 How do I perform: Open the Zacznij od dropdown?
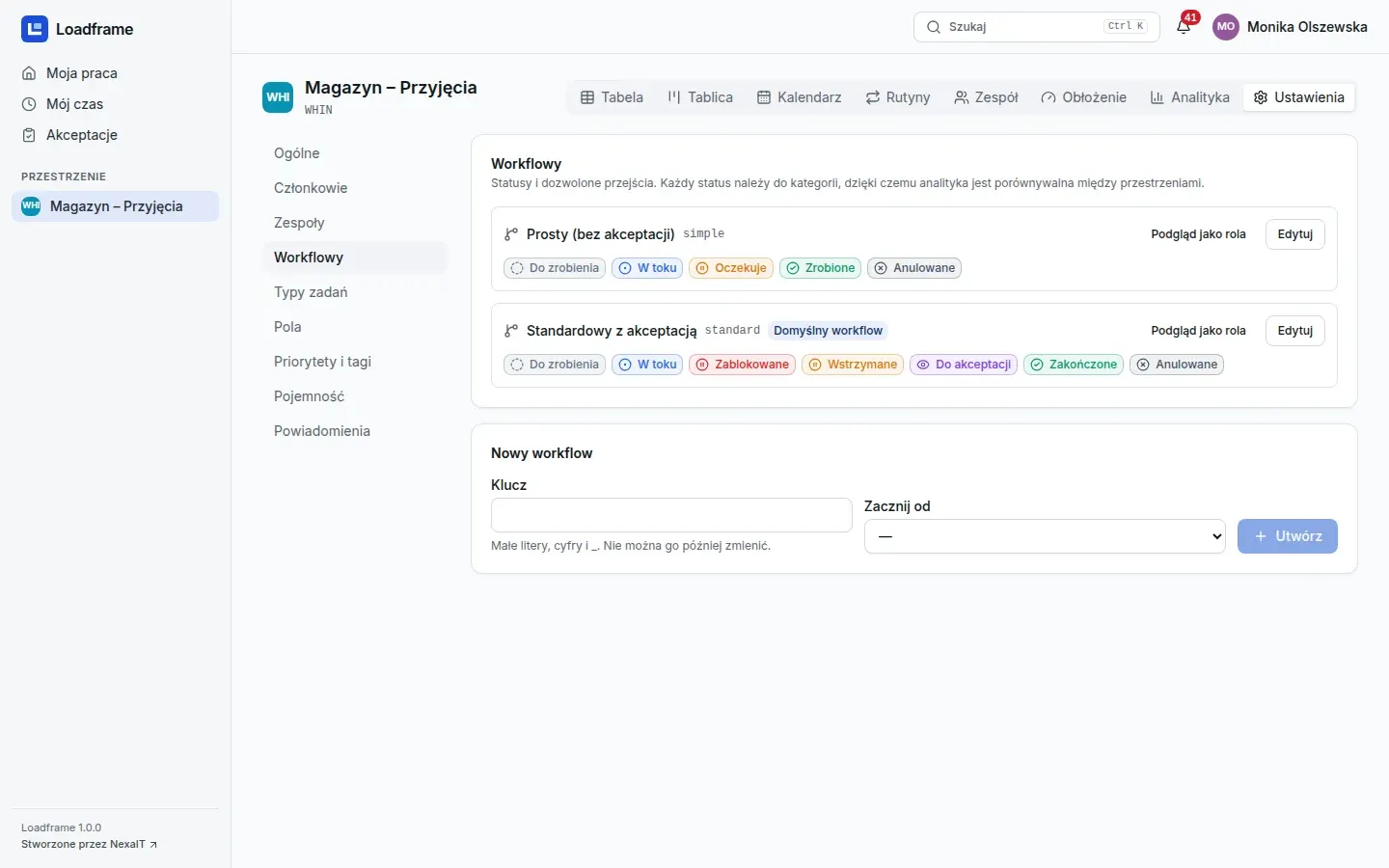[x=1045, y=536]
